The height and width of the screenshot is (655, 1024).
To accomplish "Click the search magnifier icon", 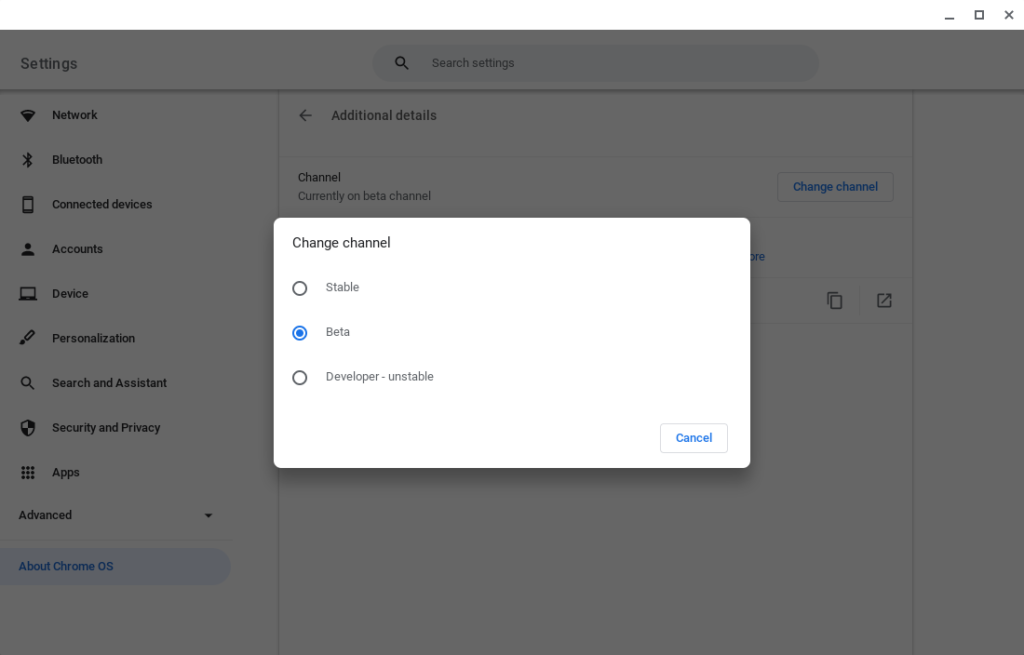I will (402, 63).
